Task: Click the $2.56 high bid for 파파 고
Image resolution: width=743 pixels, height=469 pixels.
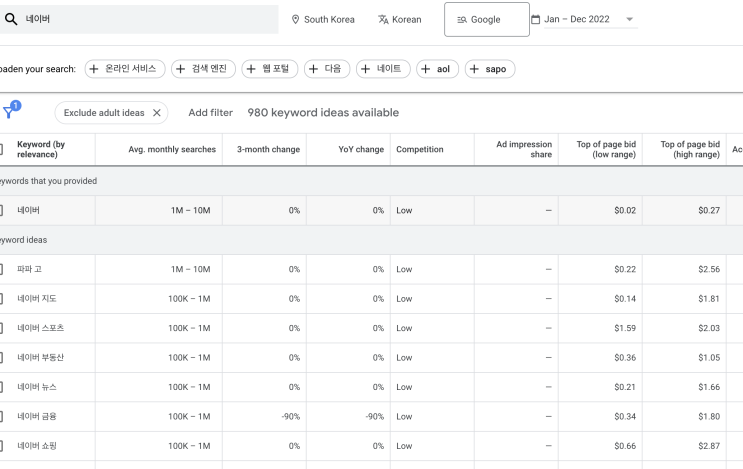Action: click(709, 269)
